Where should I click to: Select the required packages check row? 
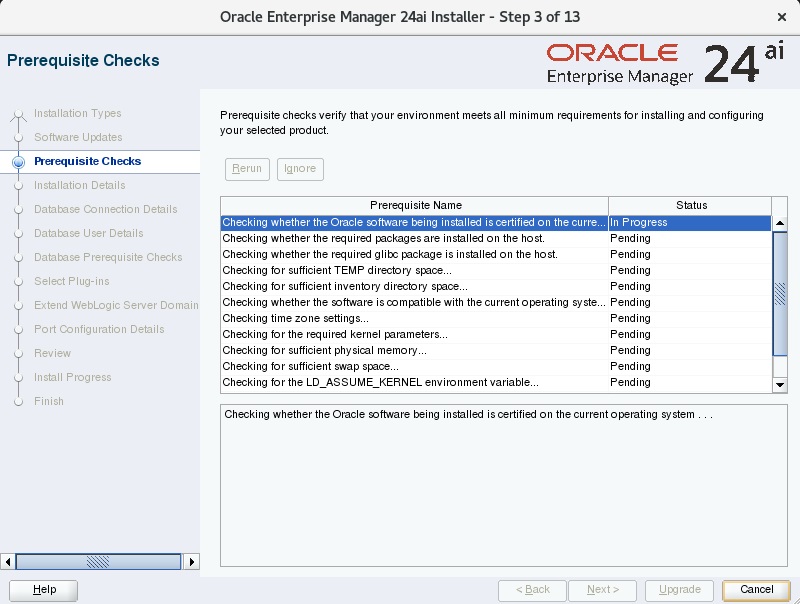(496, 238)
